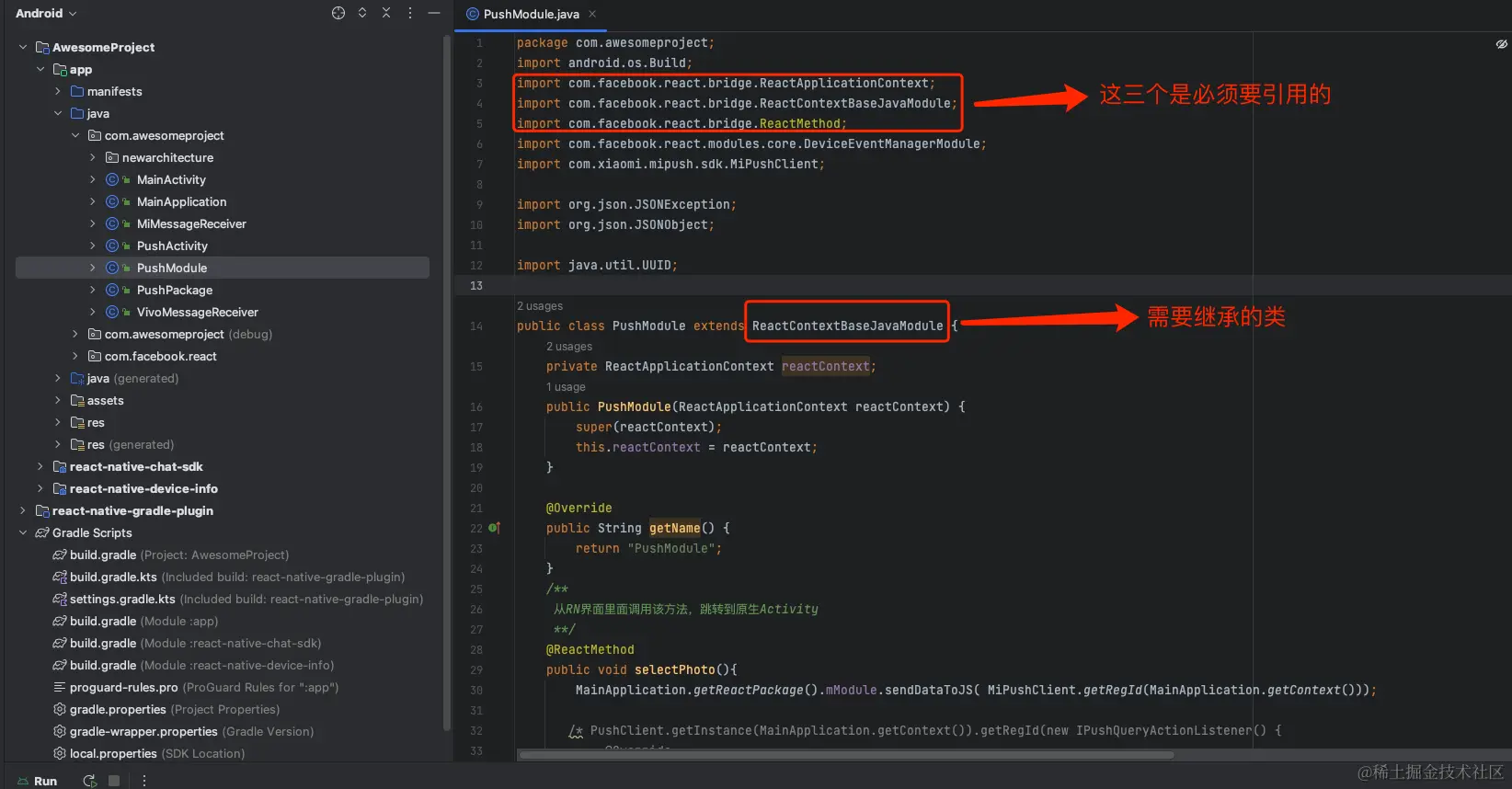
Task: Click the manifests folder icon
Action: 77,91
